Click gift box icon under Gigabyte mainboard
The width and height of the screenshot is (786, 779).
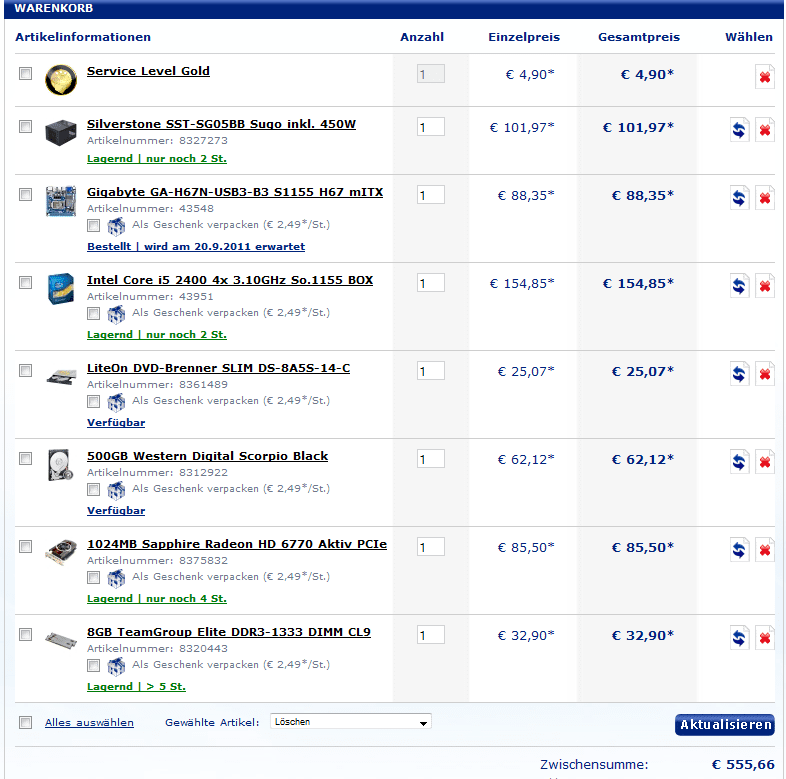[116, 227]
